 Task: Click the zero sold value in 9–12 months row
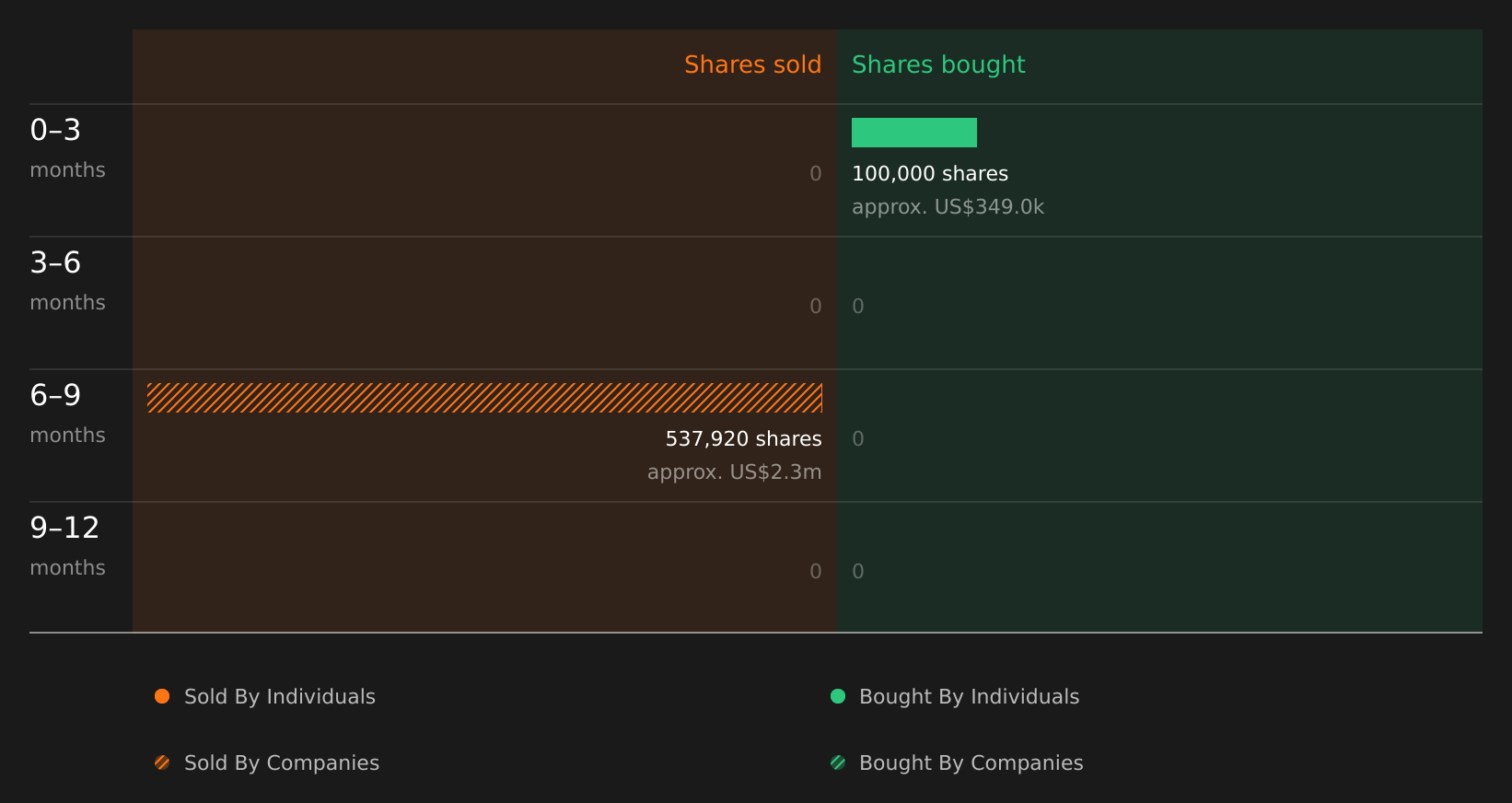pyautogui.click(x=816, y=572)
